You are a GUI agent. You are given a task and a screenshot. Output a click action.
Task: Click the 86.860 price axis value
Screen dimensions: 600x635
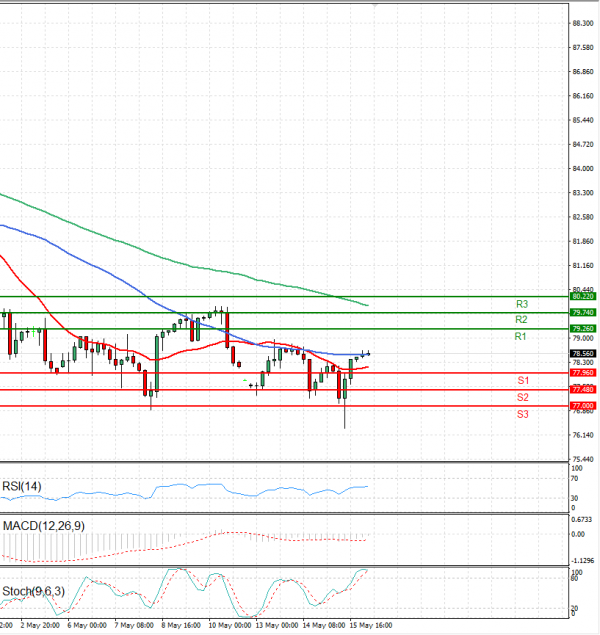(583, 72)
